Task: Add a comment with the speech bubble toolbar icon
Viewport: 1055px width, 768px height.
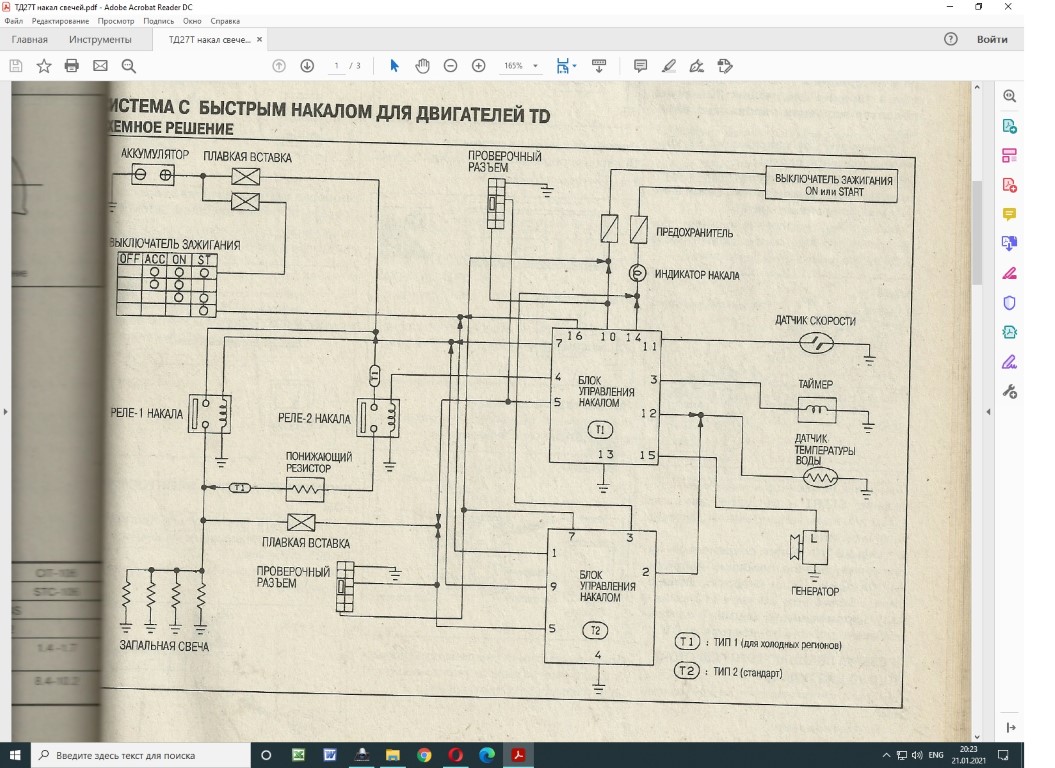Action: pos(641,66)
